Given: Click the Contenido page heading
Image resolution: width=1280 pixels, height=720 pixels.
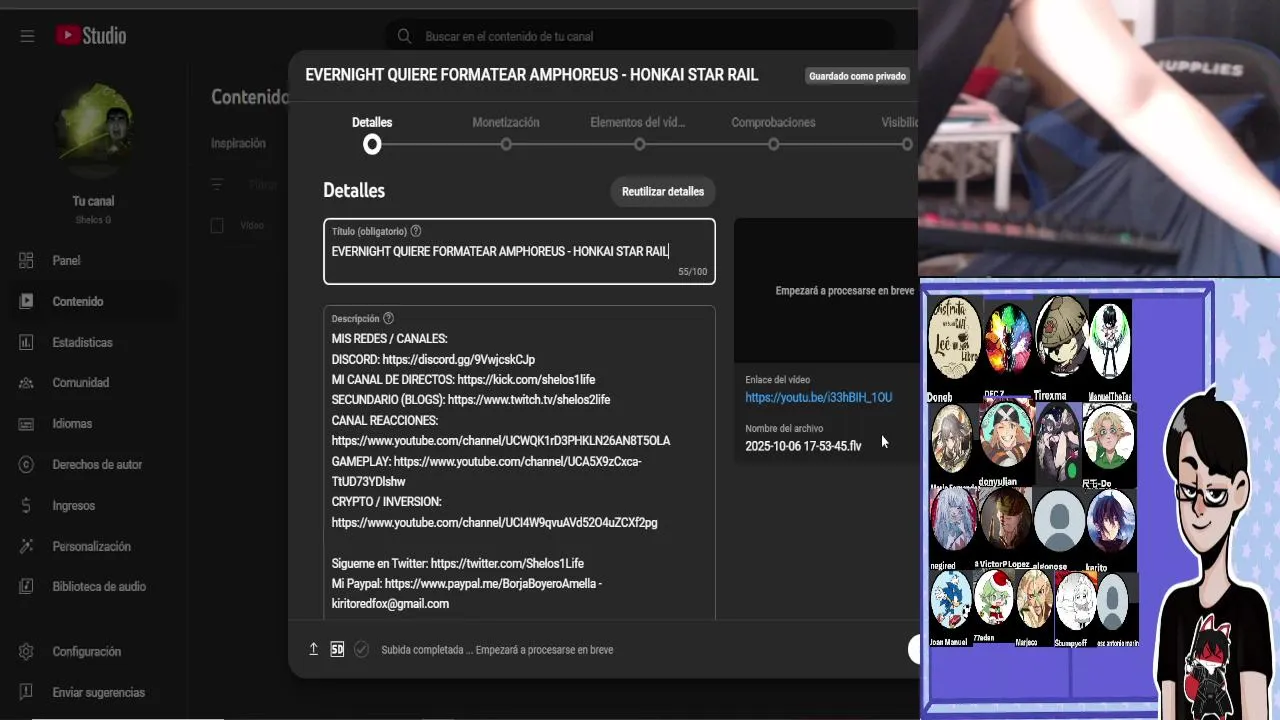Looking at the screenshot, I should tap(249, 97).
